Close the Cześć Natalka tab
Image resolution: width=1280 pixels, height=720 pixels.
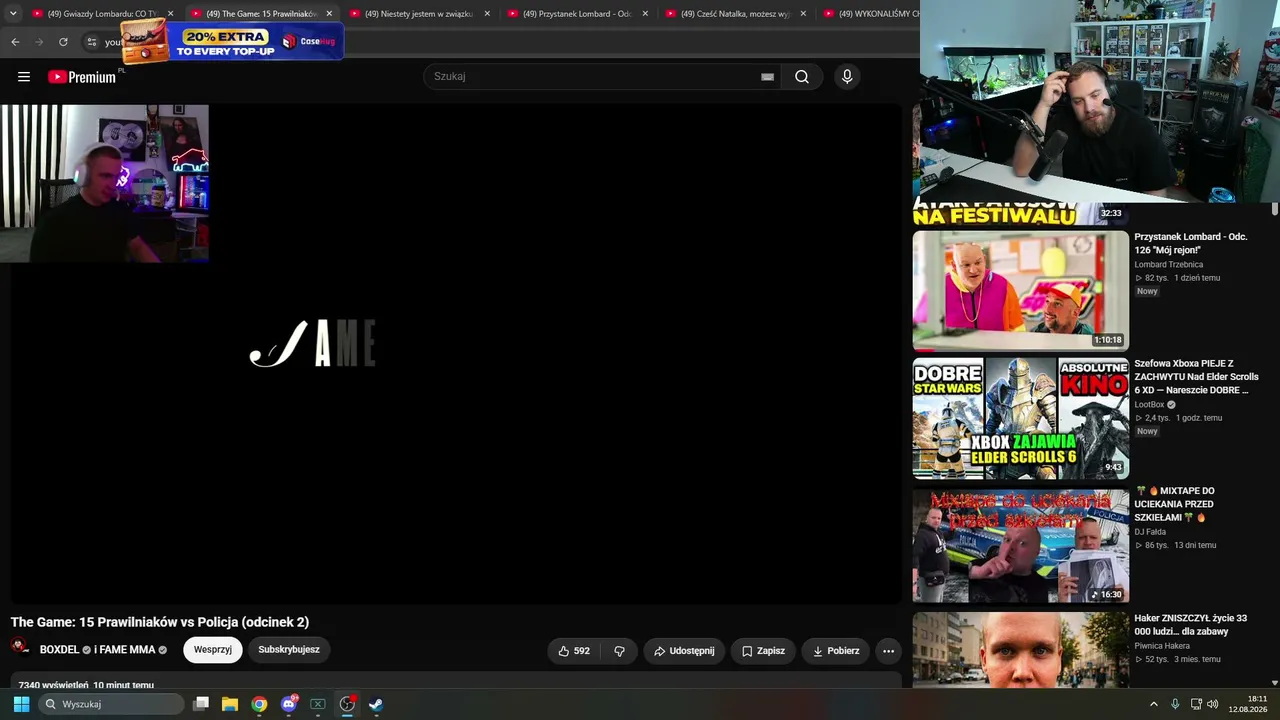(803, 14)
